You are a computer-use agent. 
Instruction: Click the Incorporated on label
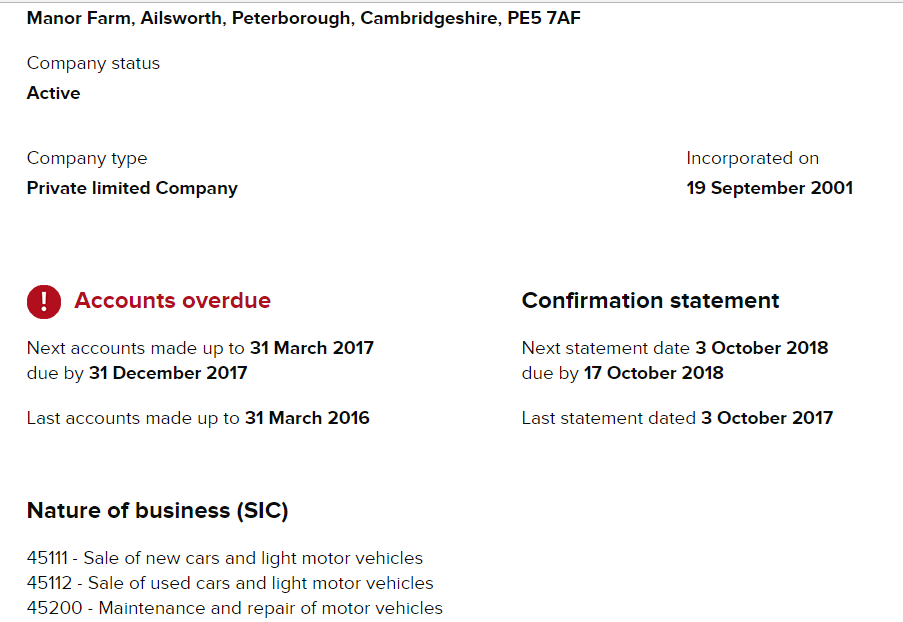tap(752, 158)
